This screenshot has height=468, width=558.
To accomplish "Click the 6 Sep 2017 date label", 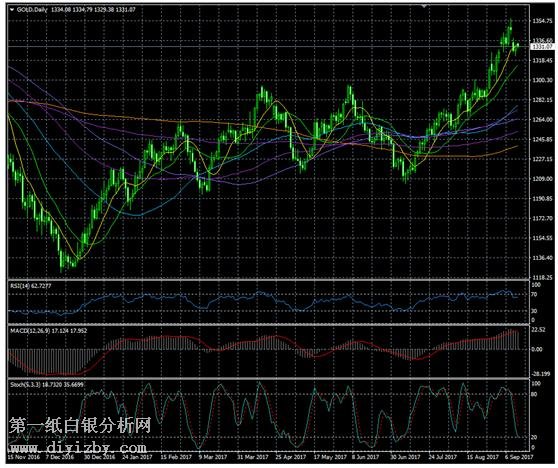I will (518, 457).
